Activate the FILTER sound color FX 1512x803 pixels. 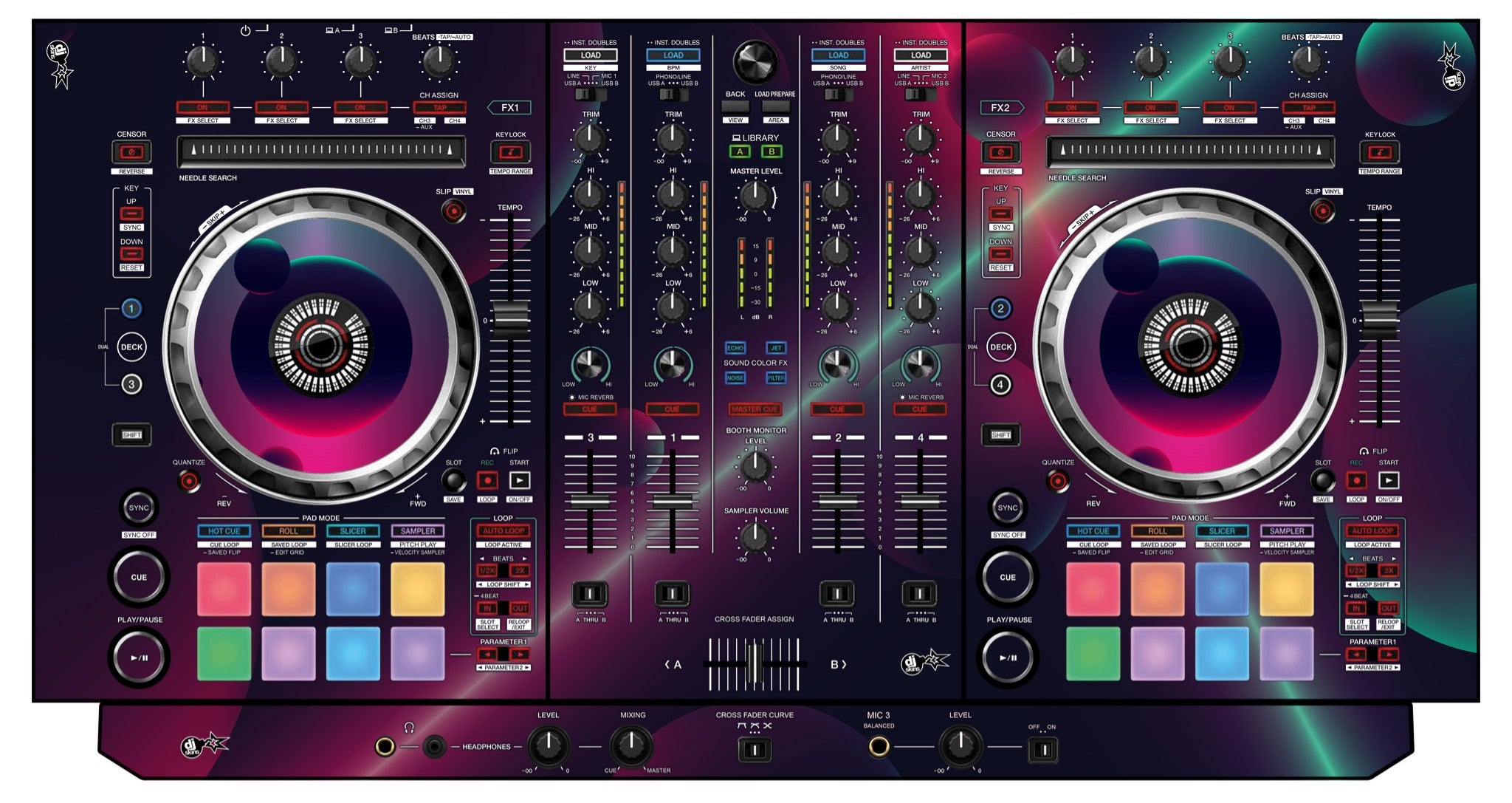tap(776, 378)
